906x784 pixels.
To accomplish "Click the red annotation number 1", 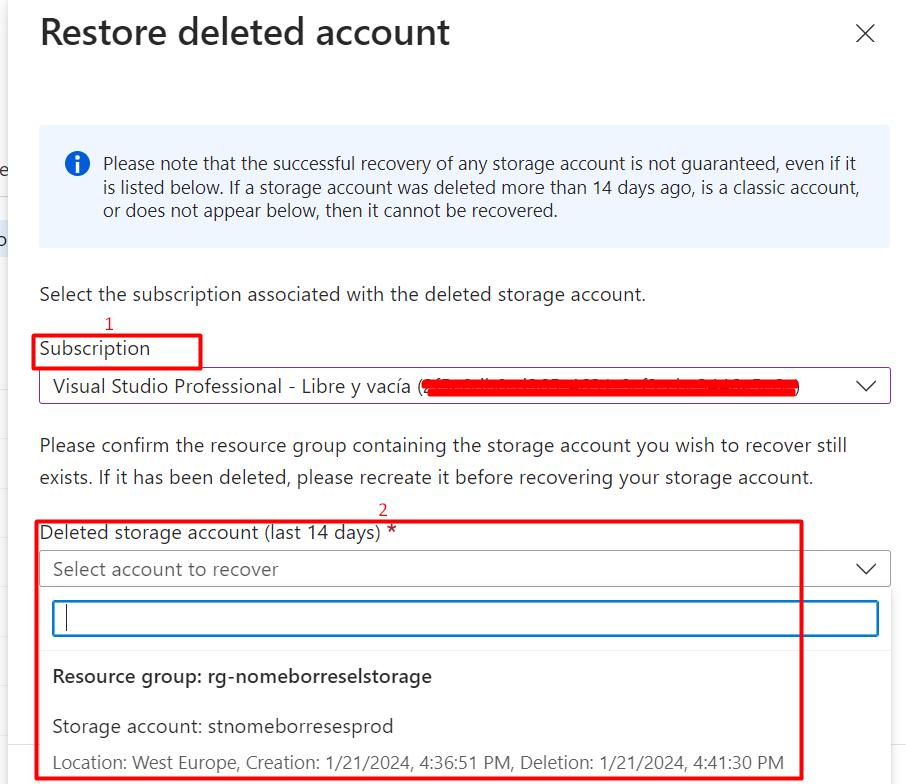I will click(109, 324).
